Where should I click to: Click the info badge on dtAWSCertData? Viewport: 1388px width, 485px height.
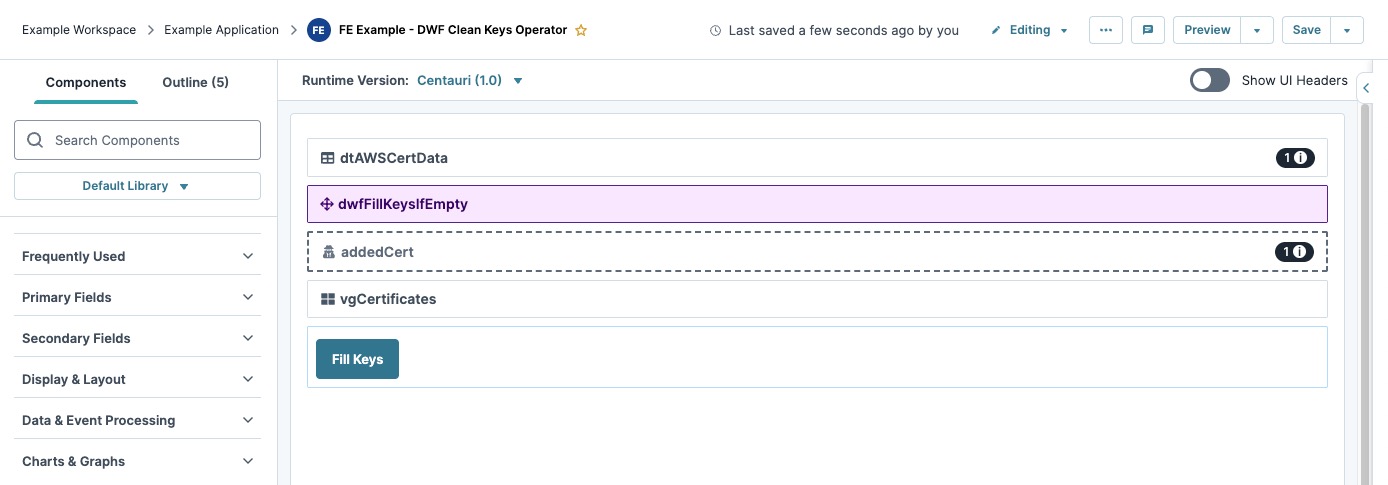[x=1294, y=158]
